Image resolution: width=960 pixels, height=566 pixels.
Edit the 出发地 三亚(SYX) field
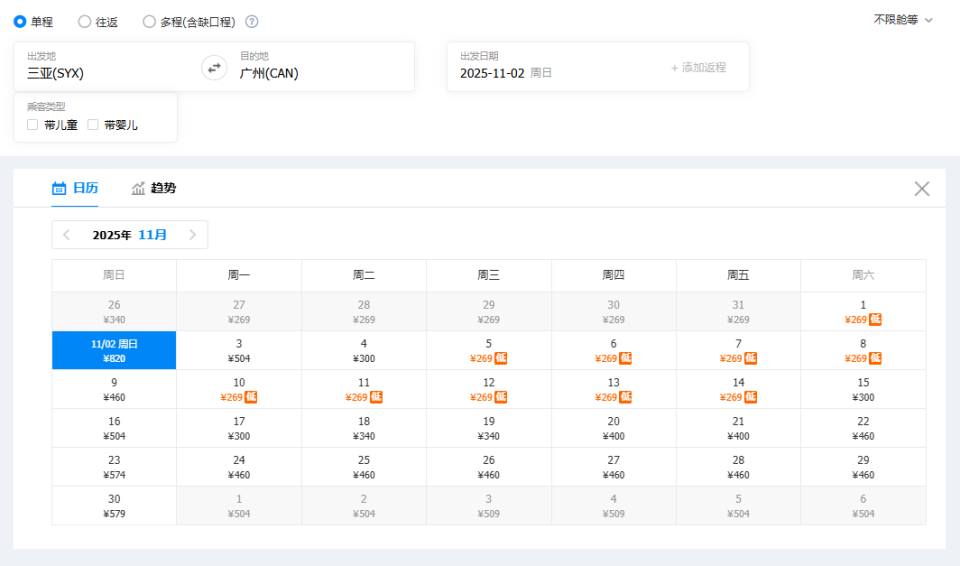108,67
